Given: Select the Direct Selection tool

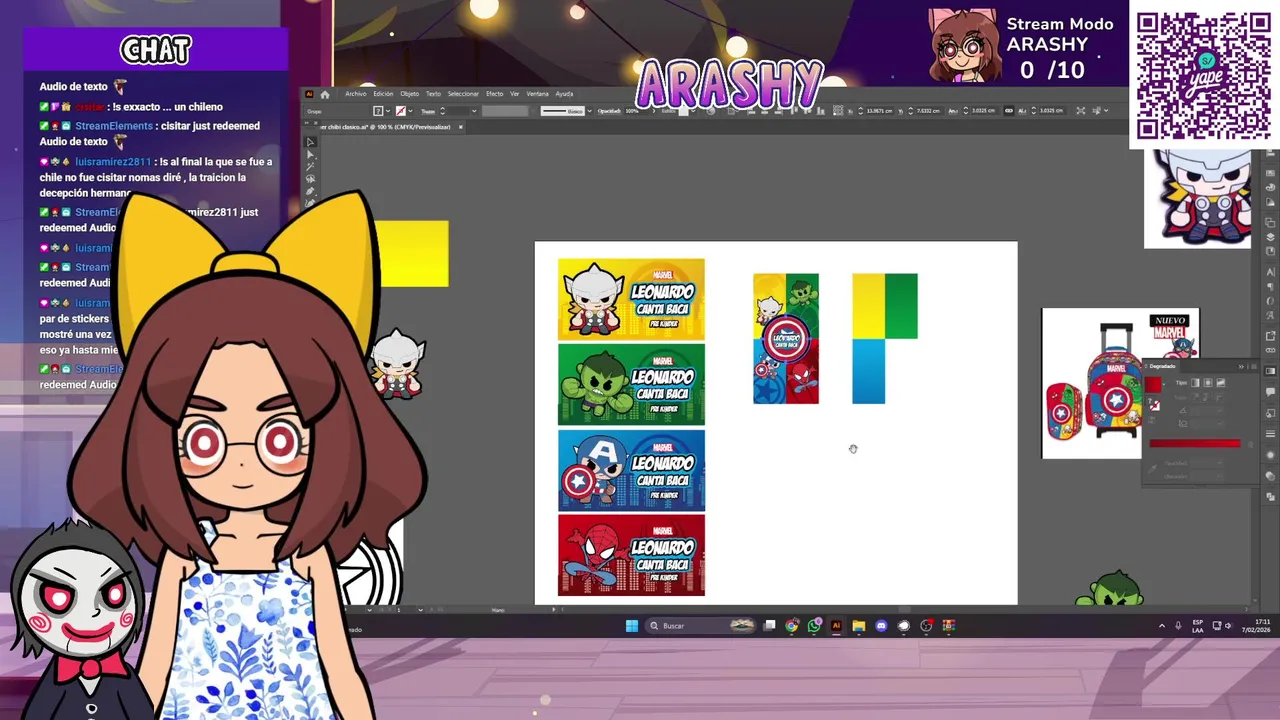Looking at the screenshot, I should 310,155.
